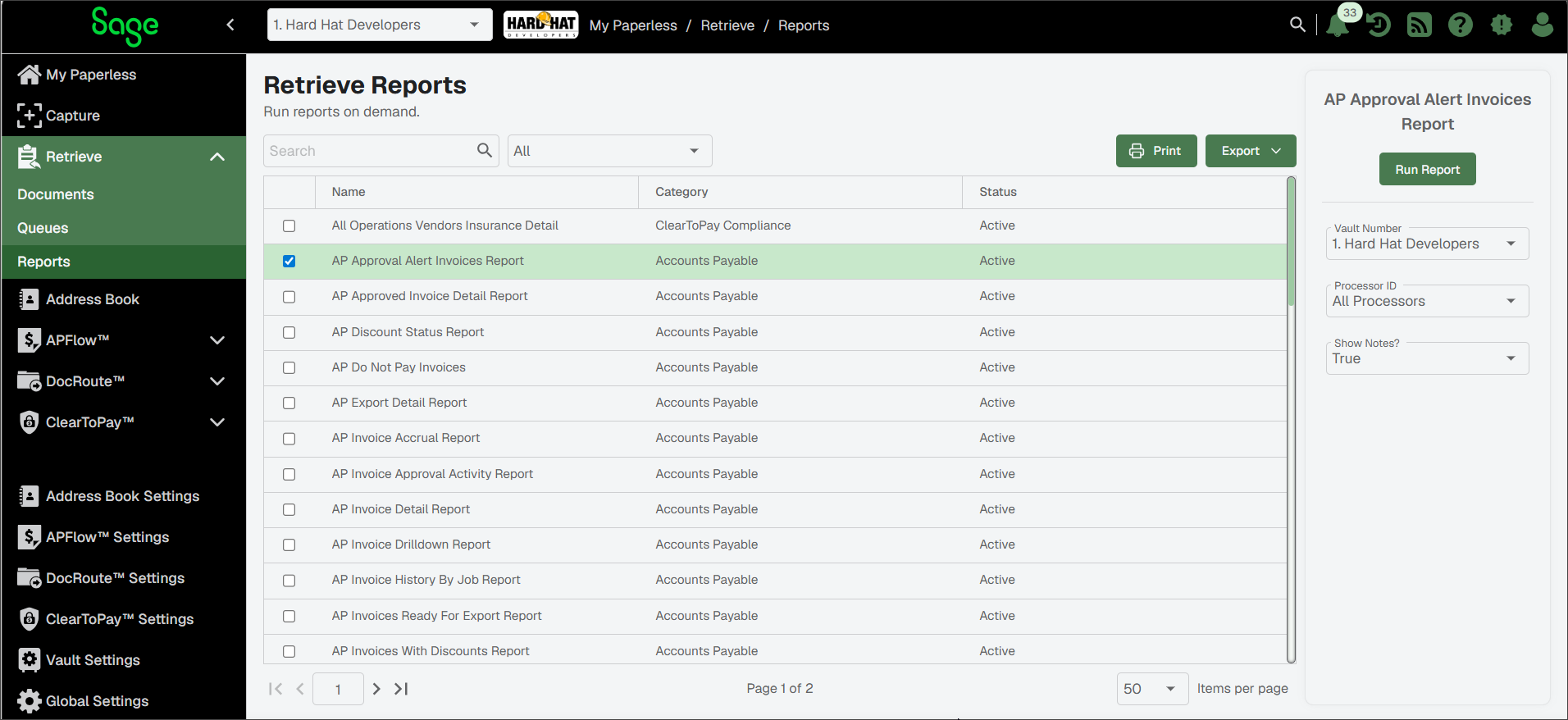This screenshot has height=720, width=1568.
Task: Open the settings gear badge icon in header
Action: 1502,25
